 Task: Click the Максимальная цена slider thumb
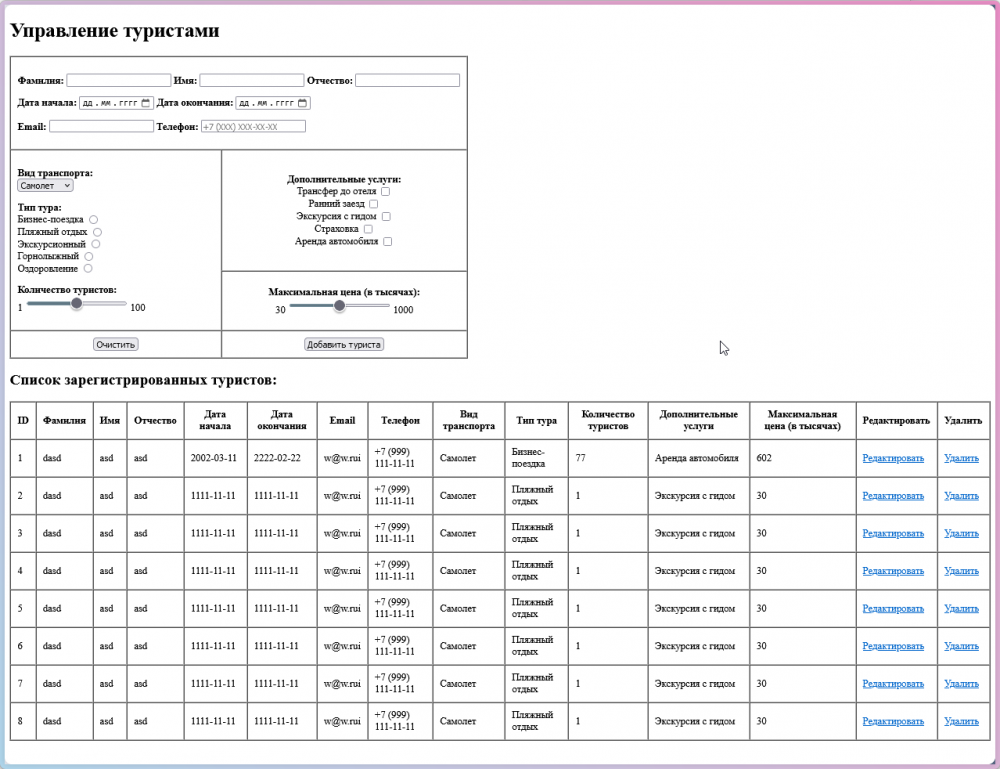[x=339, y=306]
